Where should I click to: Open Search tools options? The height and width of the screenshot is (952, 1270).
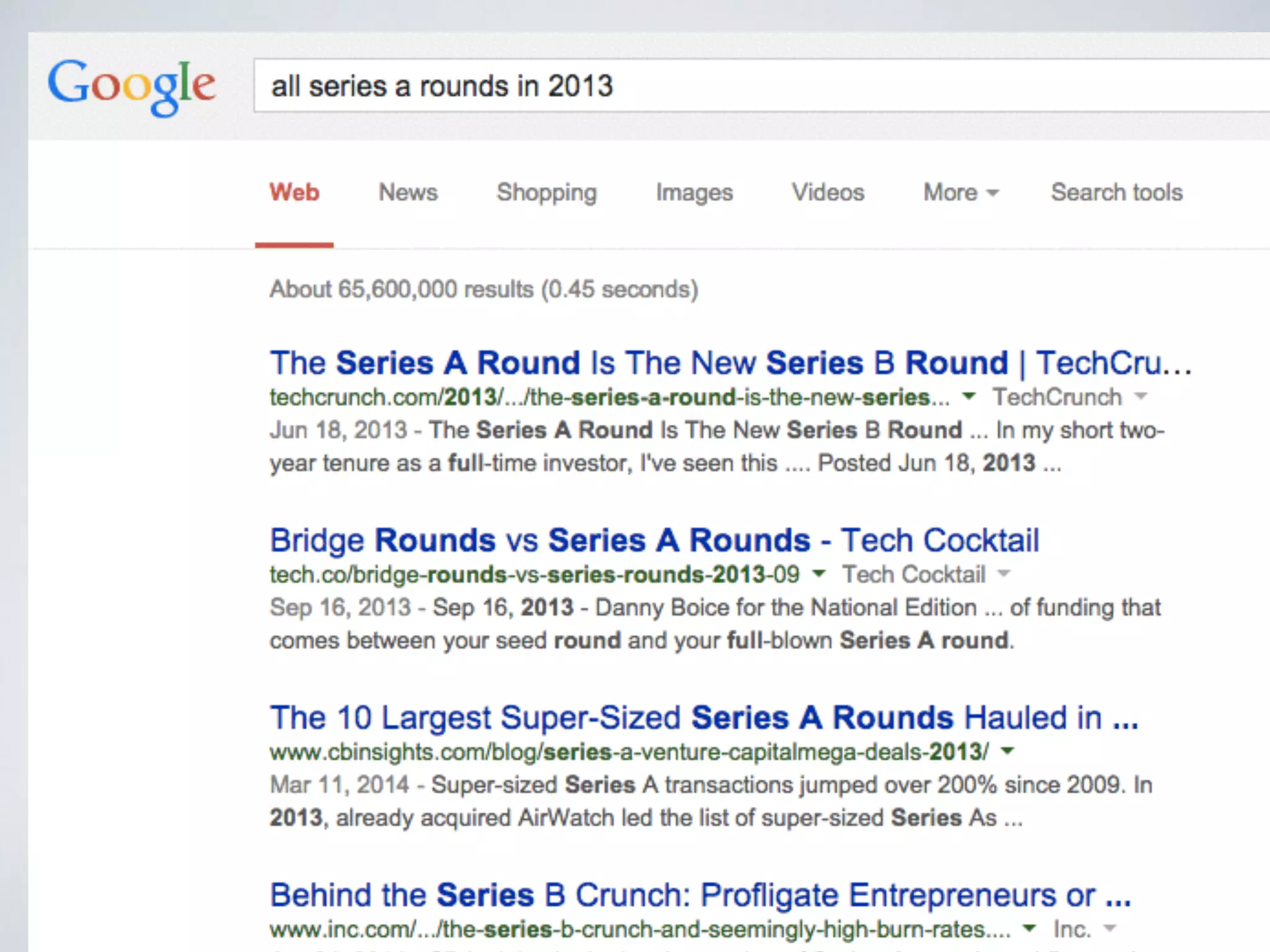pyautogui.click(x=1116, y=192)
